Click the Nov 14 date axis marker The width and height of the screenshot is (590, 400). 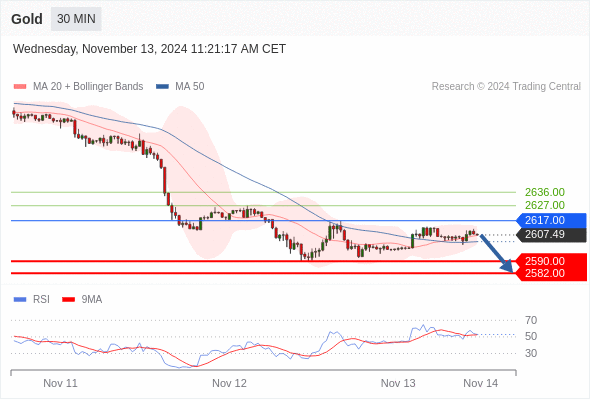481,383
